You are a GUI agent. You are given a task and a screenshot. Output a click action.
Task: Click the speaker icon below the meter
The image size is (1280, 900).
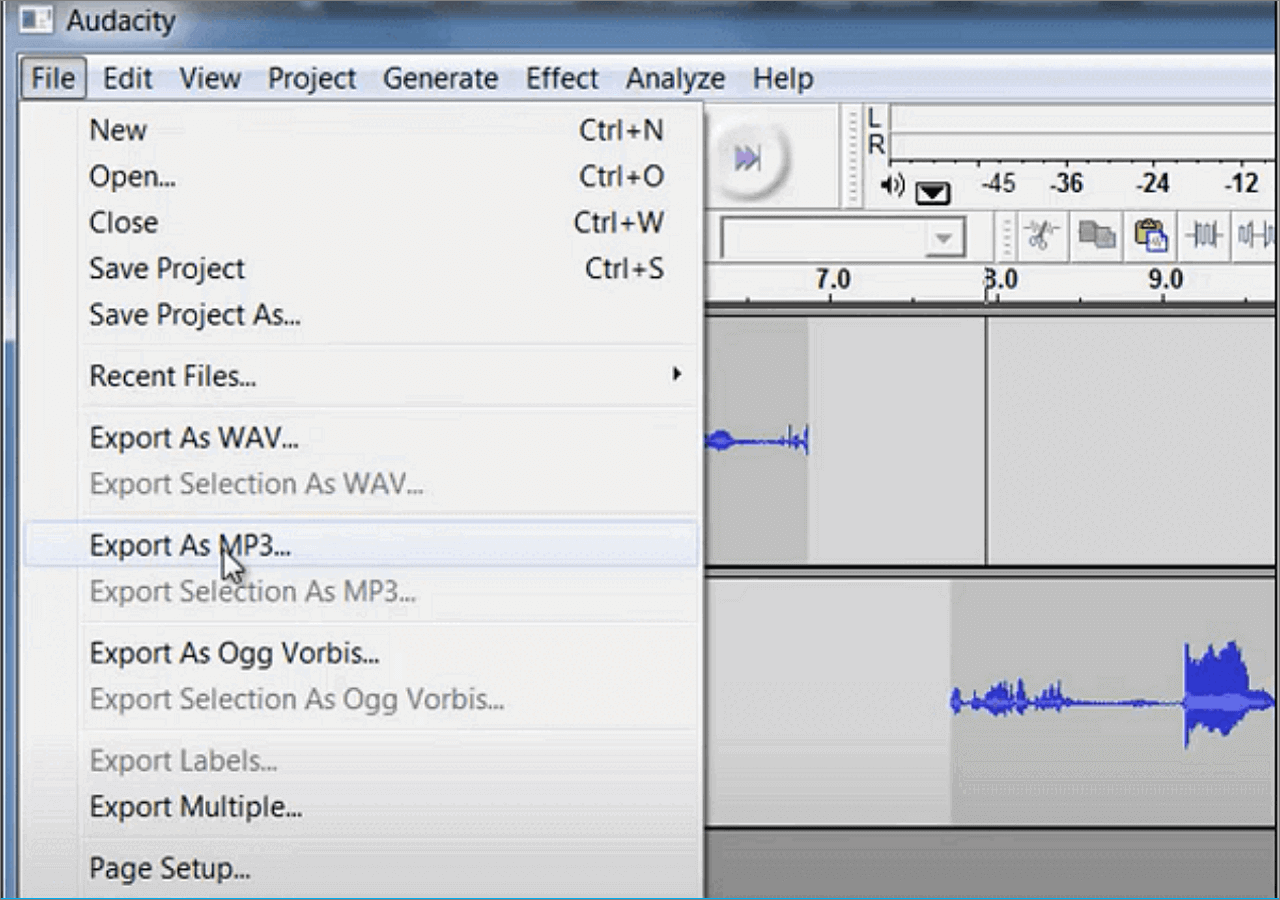coord(892,185)
